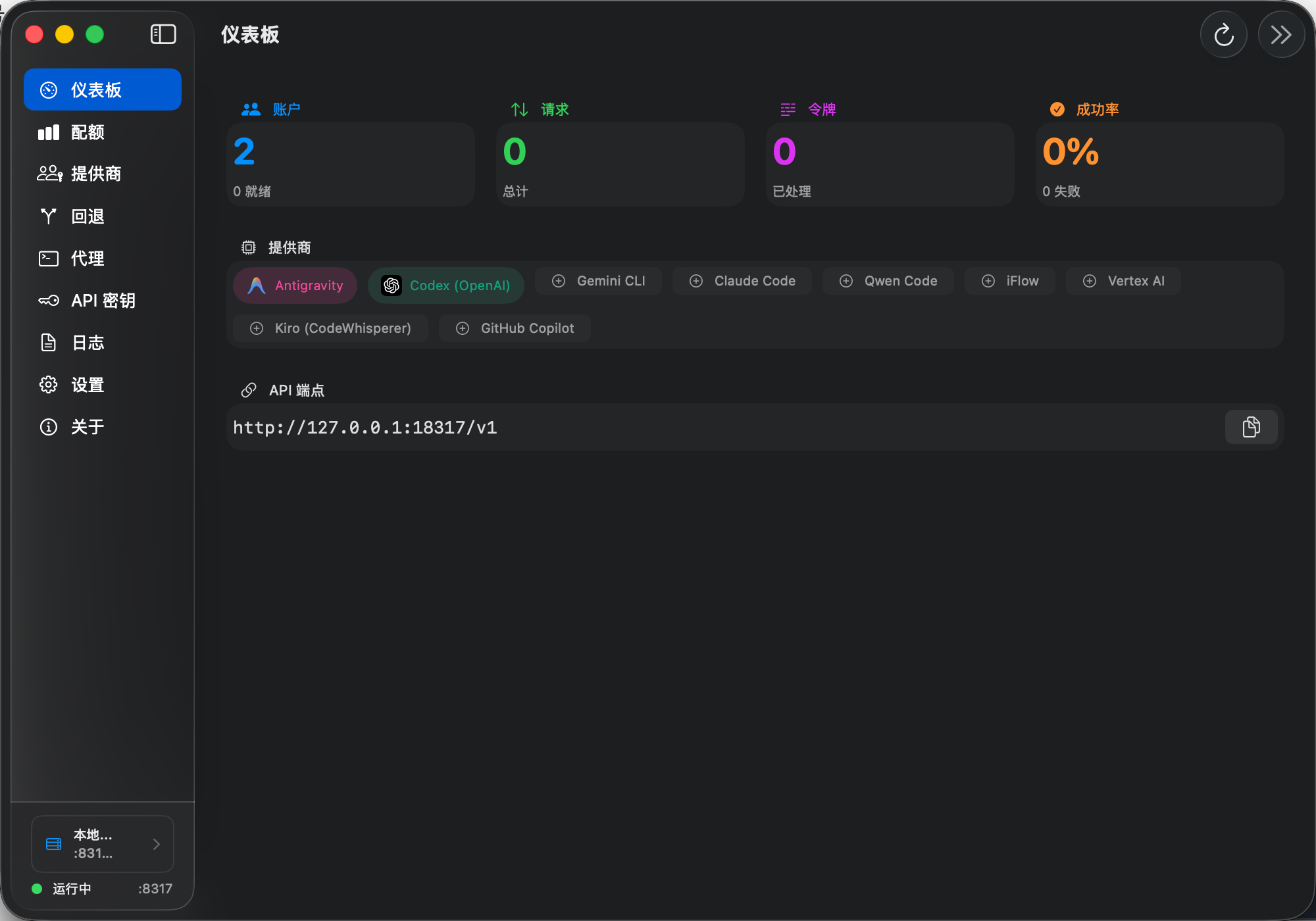Add the Claude Code provider
The height and width of the screenshot is (921, 1316).
point(742,281)
